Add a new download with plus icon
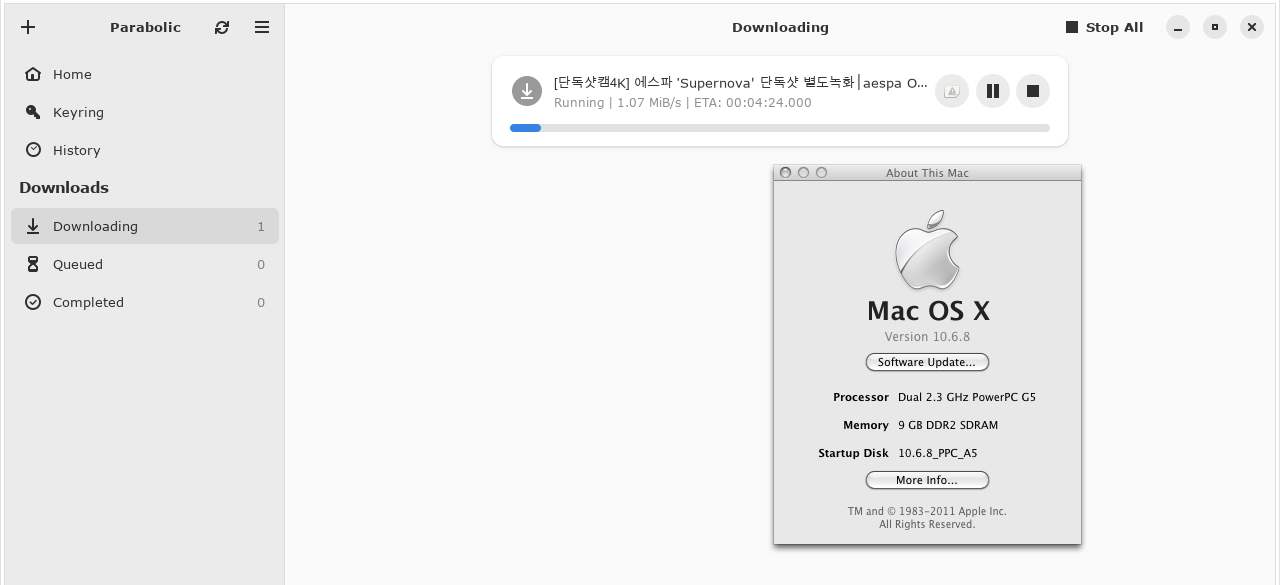 pyautogui.click(x=28, y=27)
